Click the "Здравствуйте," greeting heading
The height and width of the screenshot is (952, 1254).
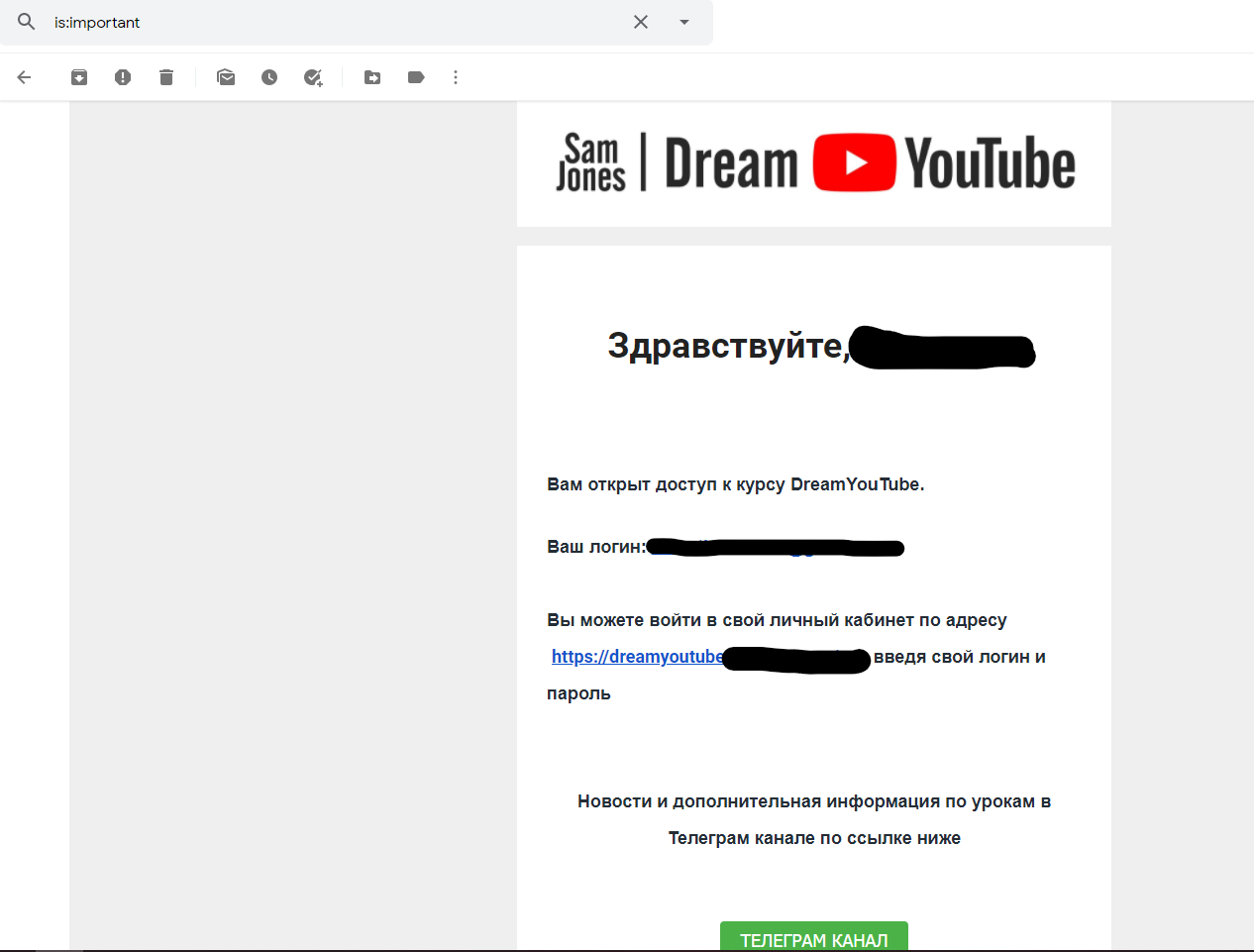[x=728, y=346]
